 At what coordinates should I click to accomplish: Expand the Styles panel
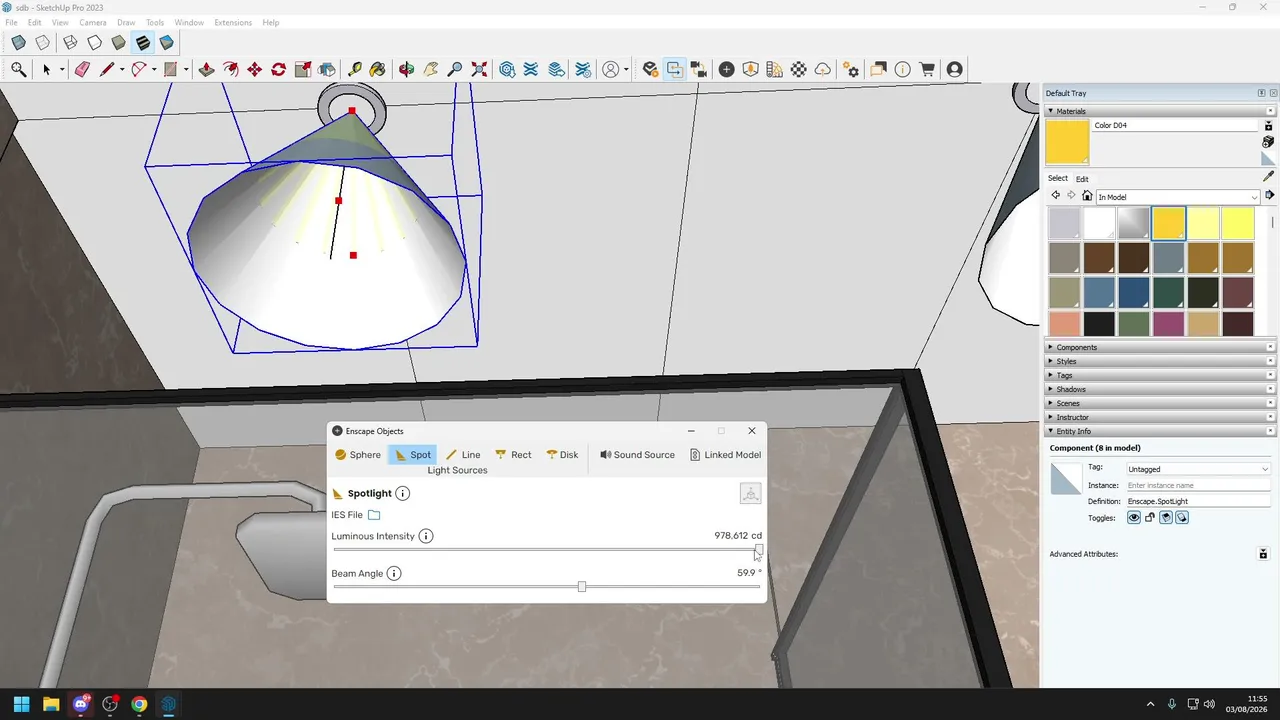pos(1160,361)
